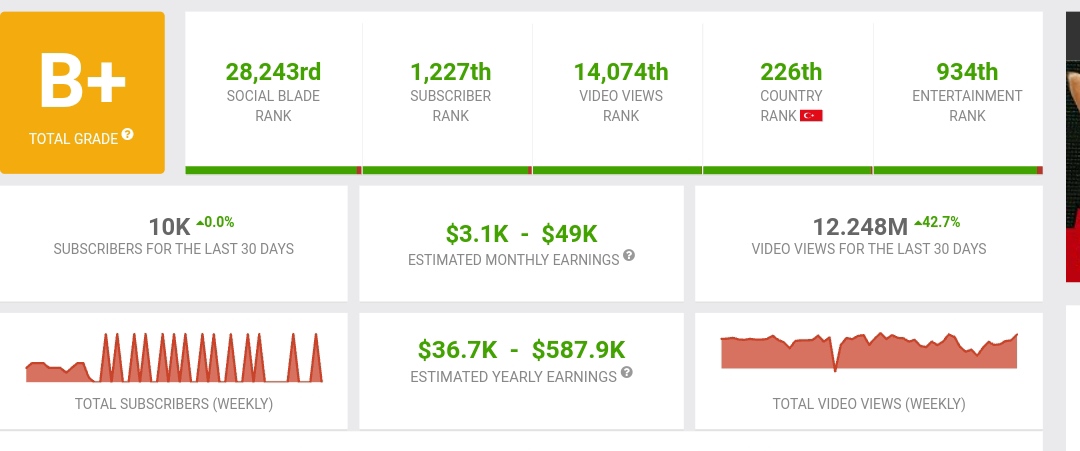The image size is (1080, 451).
Task: Open the Total Video Views weekly chart
Action: coord(869,352)
